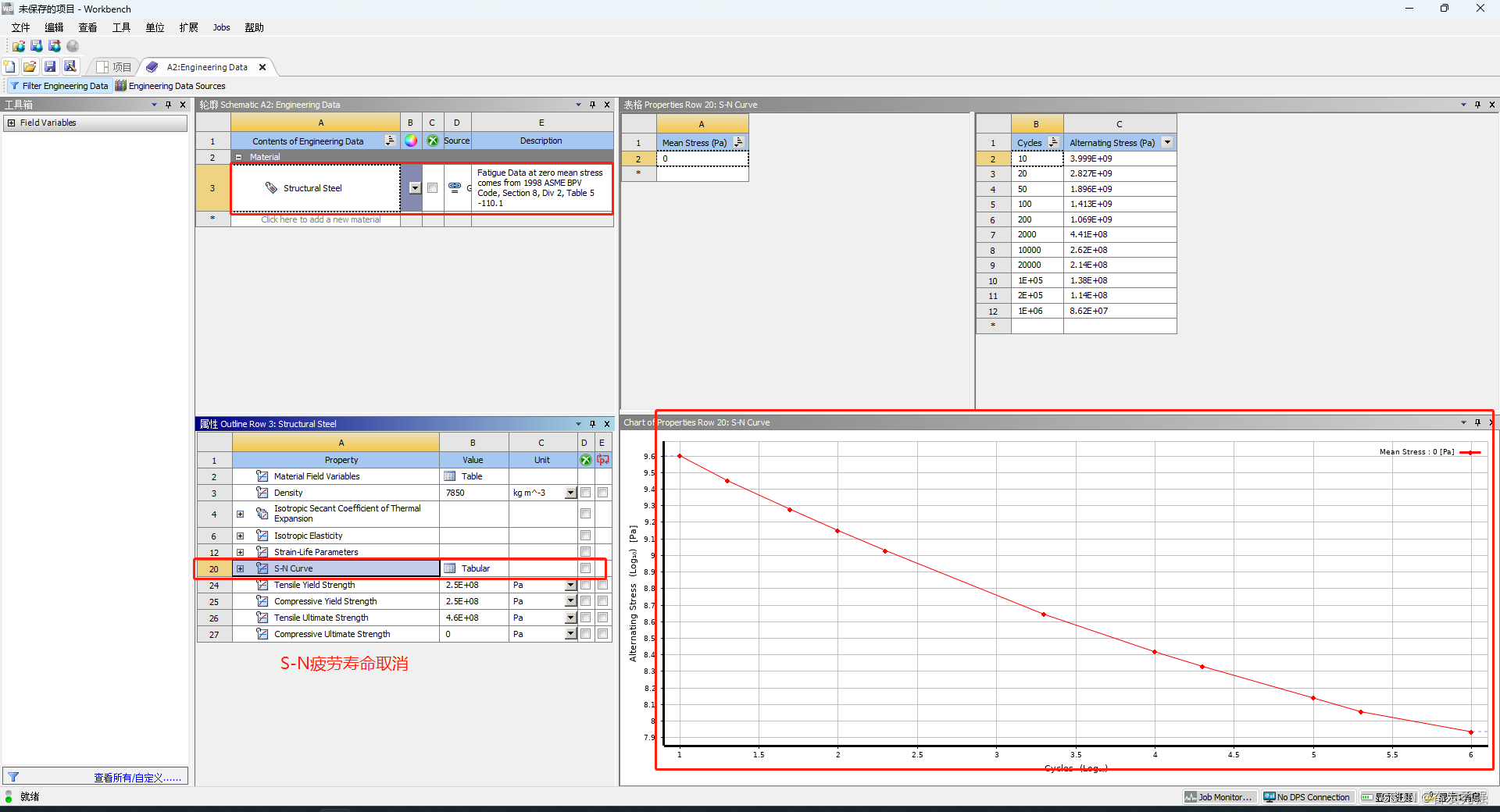Collapse the Material group in schematic
The image size is (1500, 812).
pyautogui.click(x=238, y=157)
